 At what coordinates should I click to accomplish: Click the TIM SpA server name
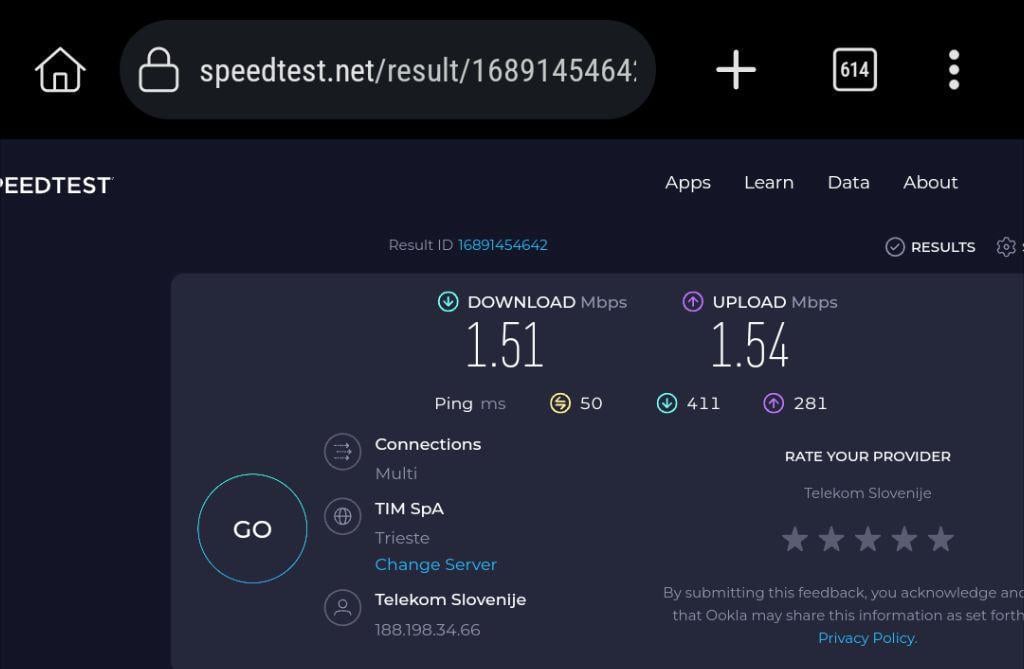409,509
